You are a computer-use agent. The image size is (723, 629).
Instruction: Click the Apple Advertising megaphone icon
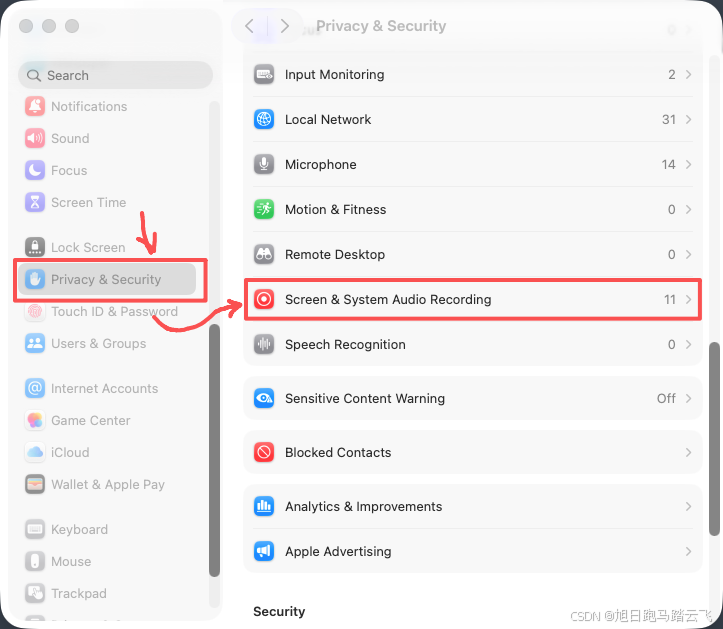264,551
